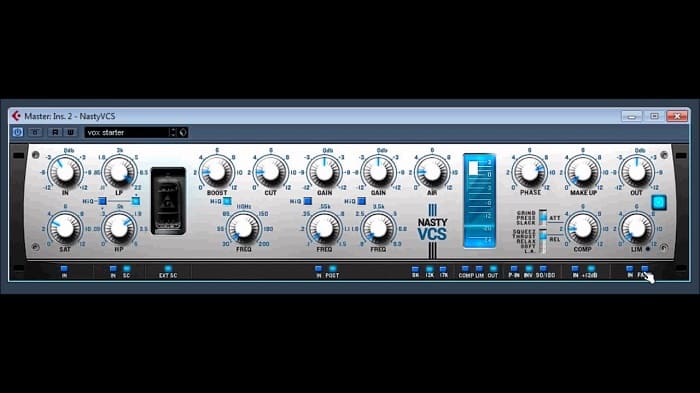700x393 pixels.
Task: Click the large cyan button under OUT knob
Action: tap(659, 203)
